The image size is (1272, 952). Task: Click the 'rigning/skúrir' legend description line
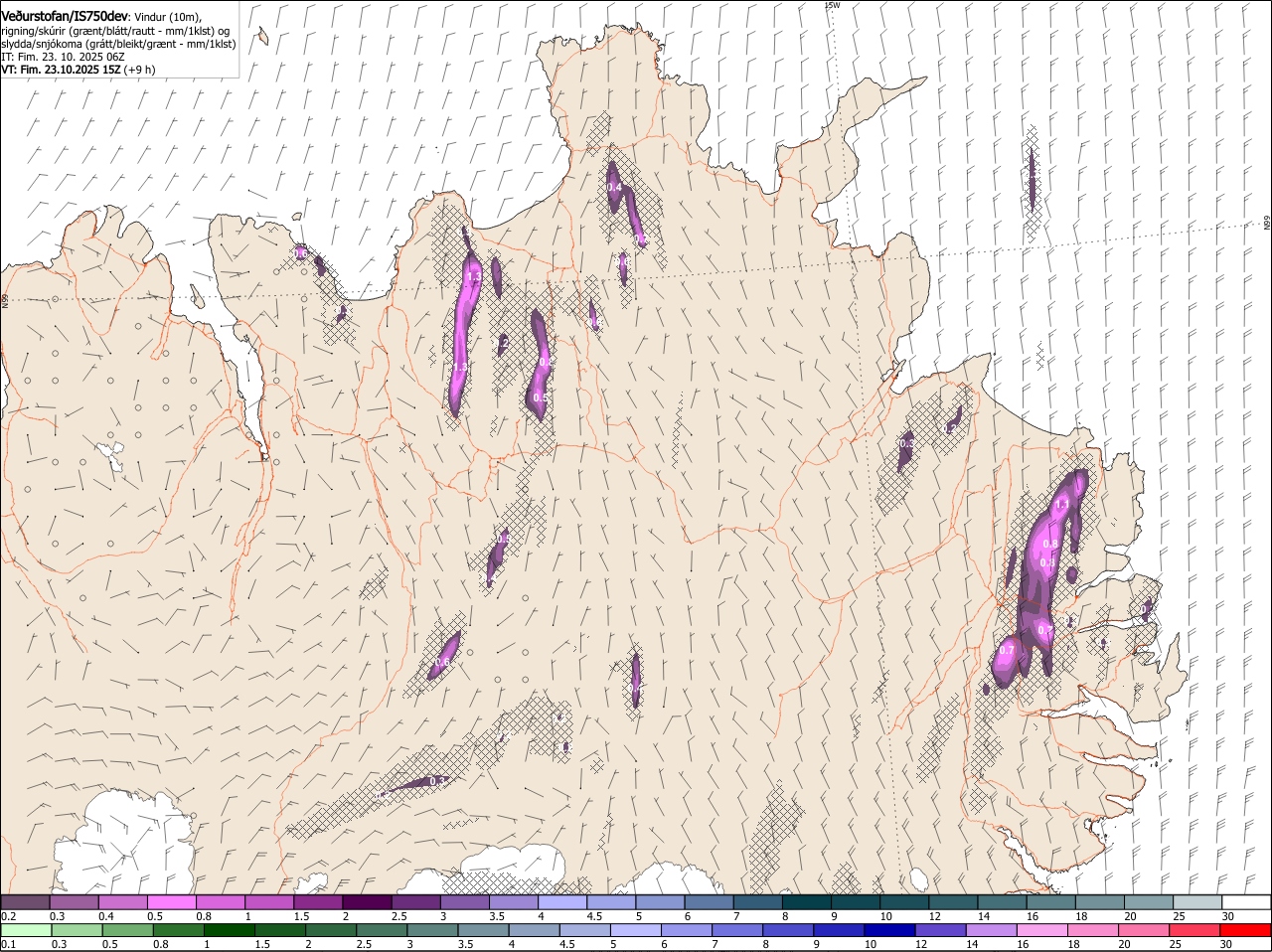[x=115, y=31]
